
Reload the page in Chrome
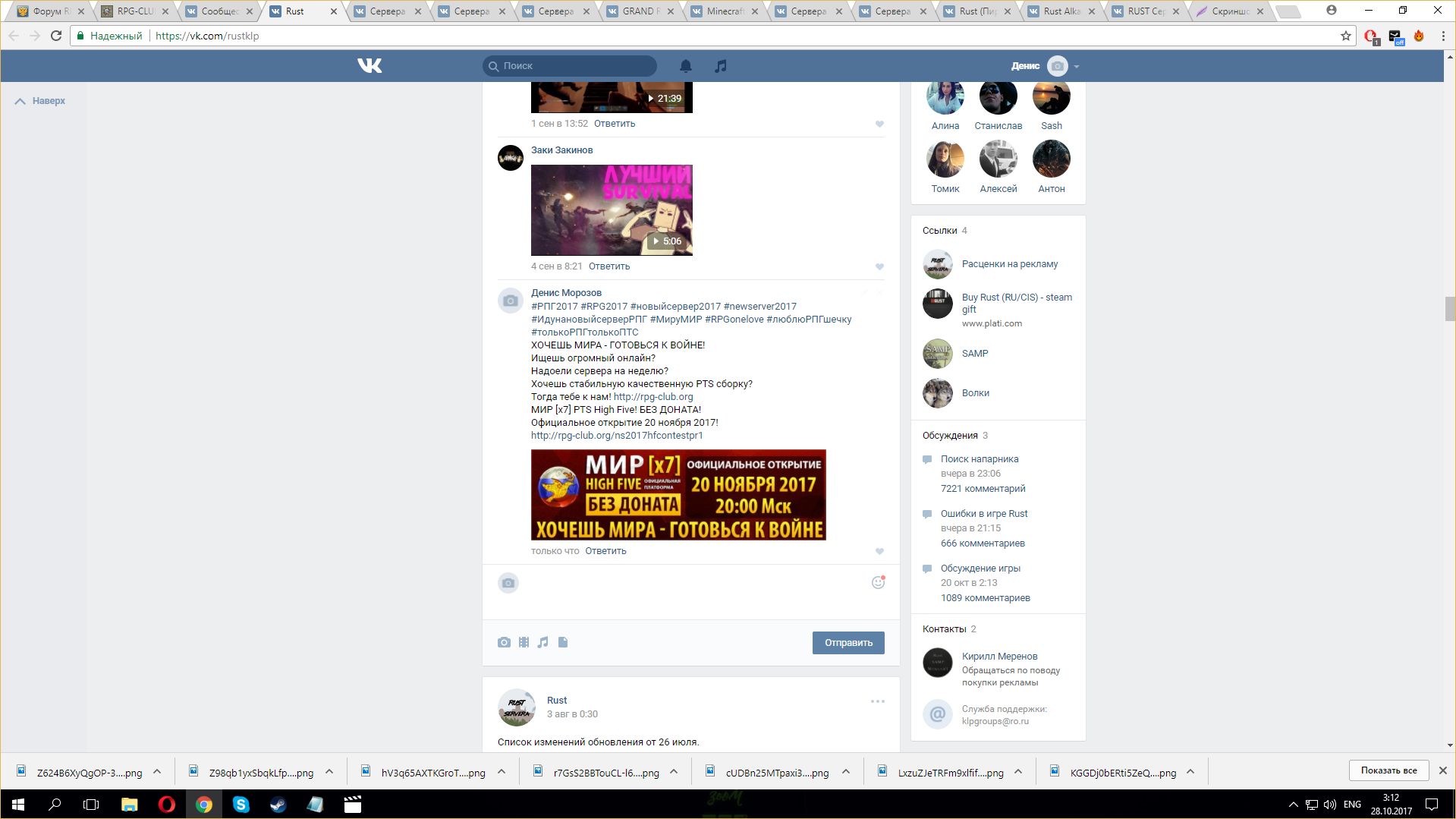point(56,36)
